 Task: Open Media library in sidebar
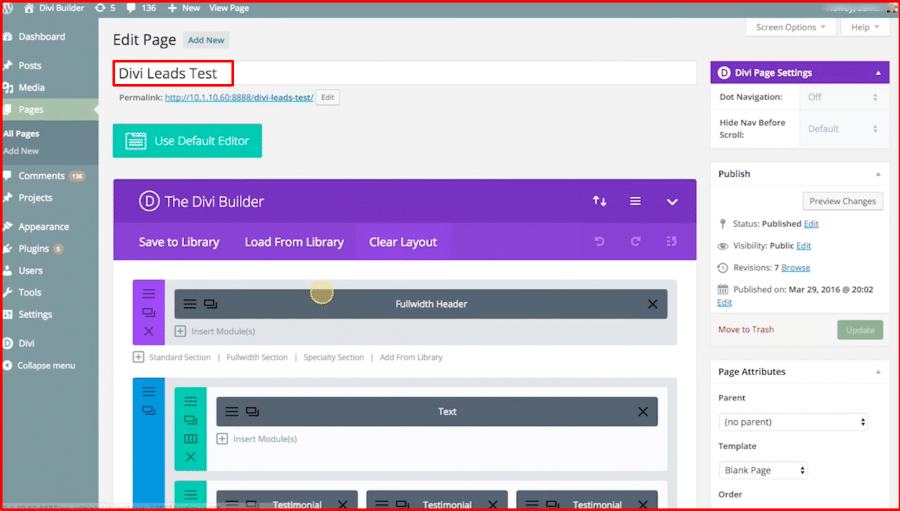tap(32, 87)
